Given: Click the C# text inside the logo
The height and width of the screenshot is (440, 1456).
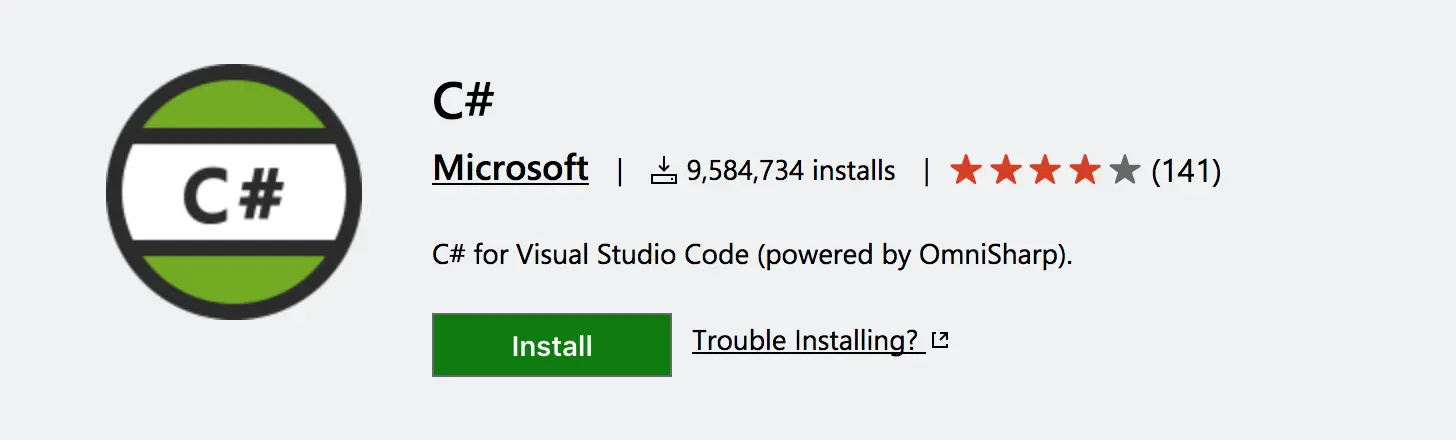Looking at the screenshot, I should click(234, 194).
